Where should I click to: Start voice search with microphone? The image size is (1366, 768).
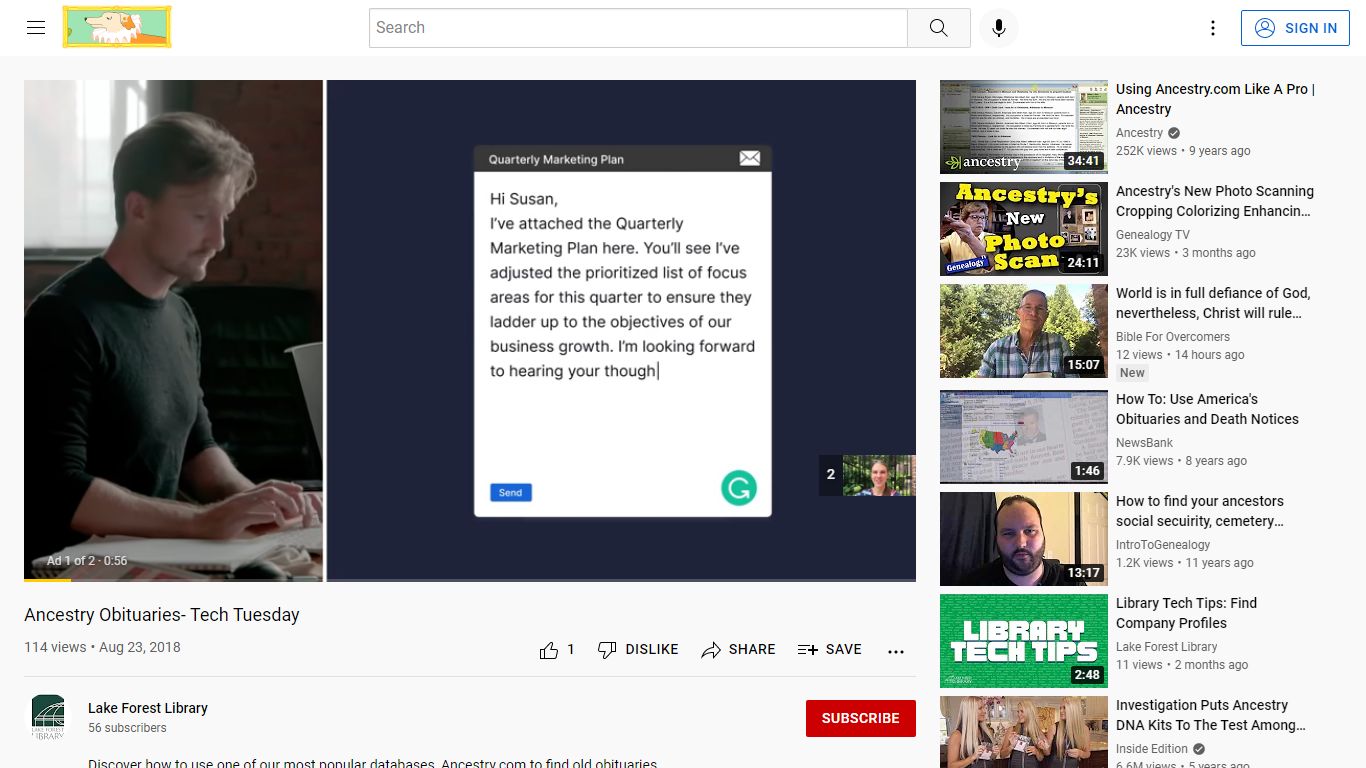click(998, 28)
